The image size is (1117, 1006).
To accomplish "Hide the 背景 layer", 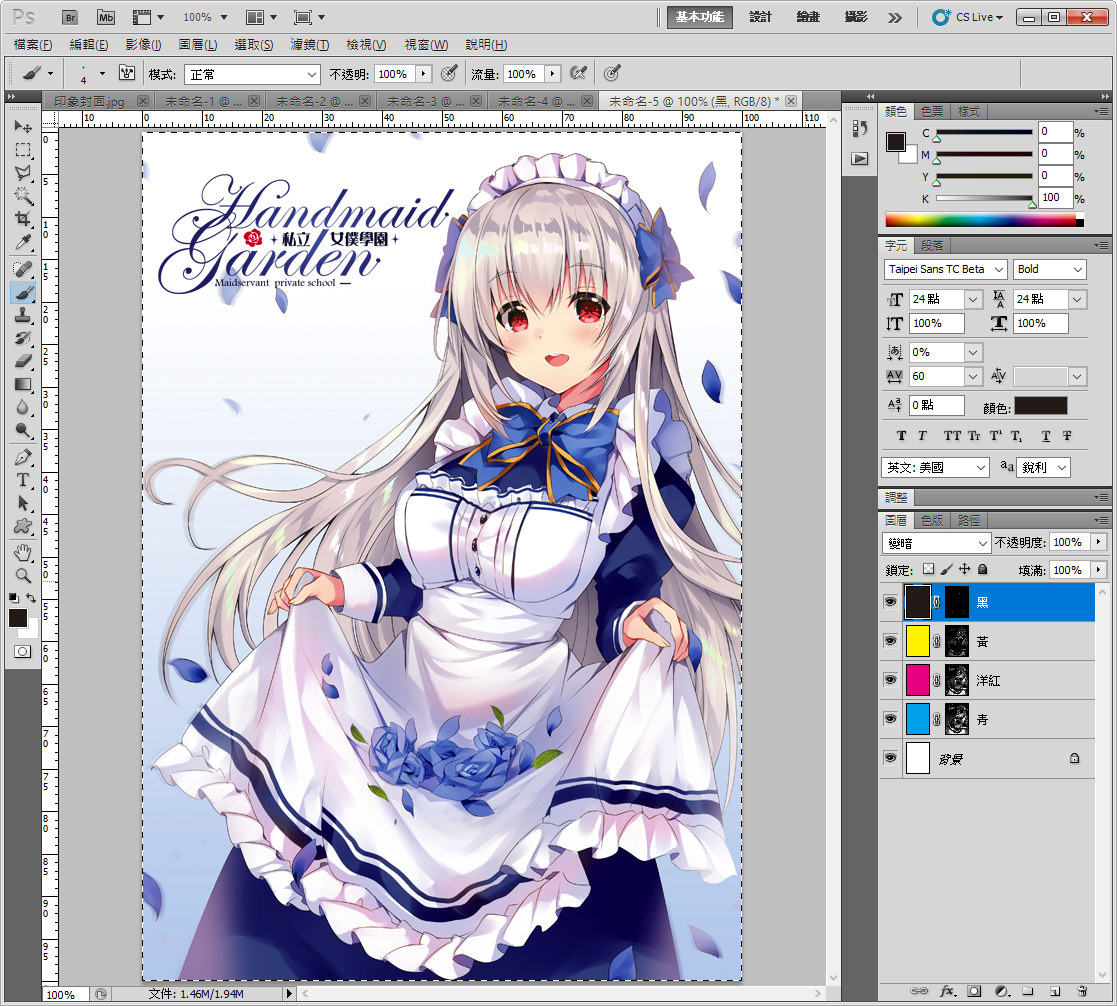I will (890, 757).
